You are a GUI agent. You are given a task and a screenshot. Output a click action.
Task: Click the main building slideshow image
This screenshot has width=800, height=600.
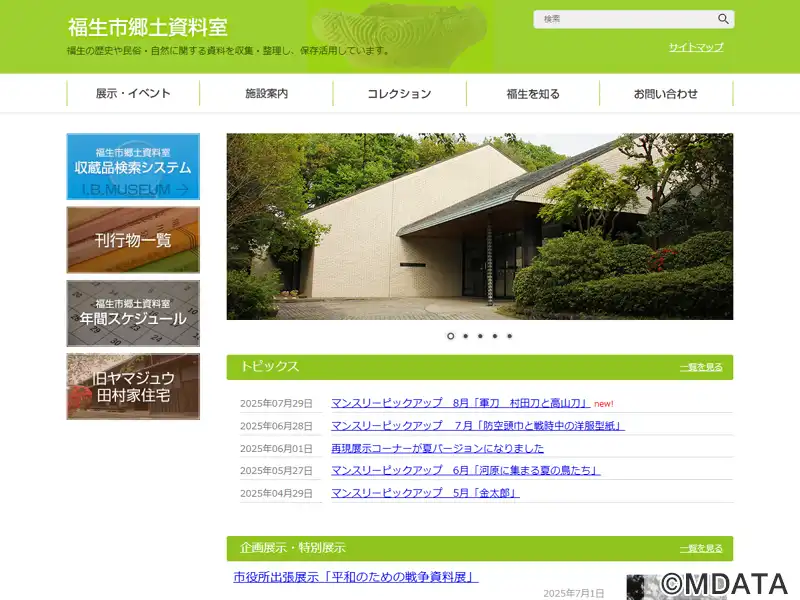(480, 227)
